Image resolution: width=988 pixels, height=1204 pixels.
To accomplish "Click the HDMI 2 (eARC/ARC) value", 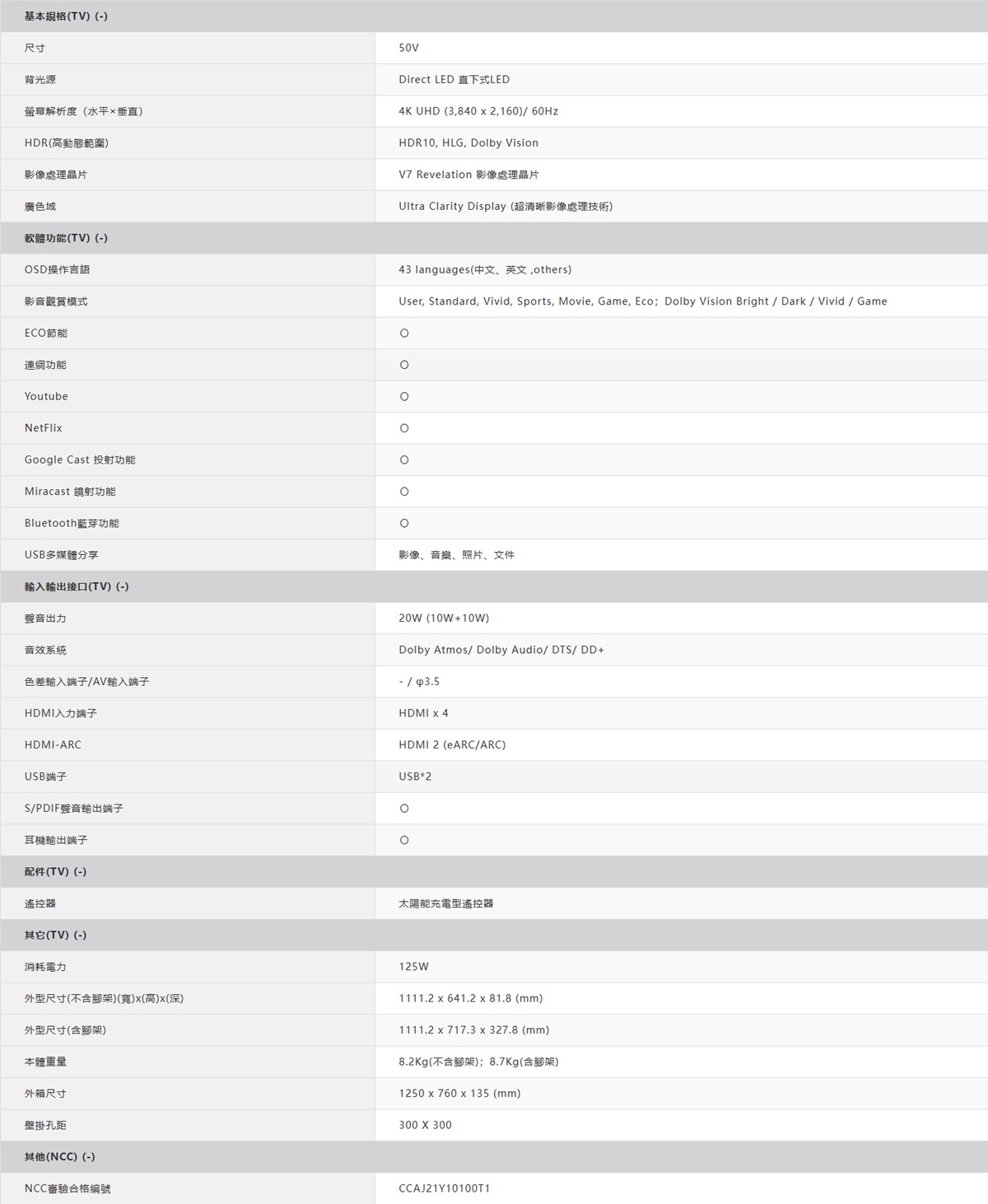I will click(x=452, y=745).
